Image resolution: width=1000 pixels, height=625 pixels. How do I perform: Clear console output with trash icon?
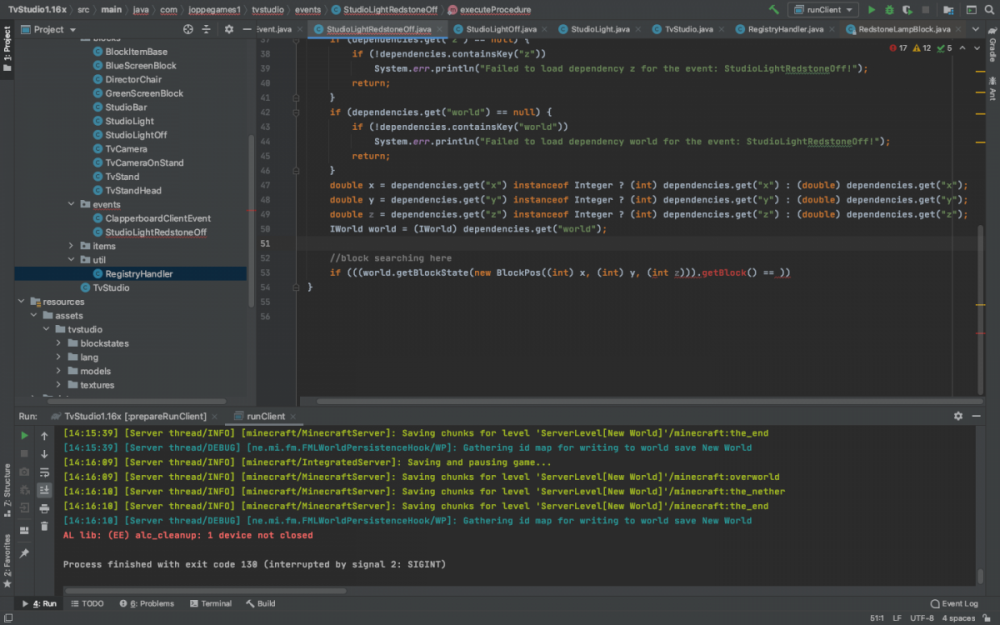(44, 526)
